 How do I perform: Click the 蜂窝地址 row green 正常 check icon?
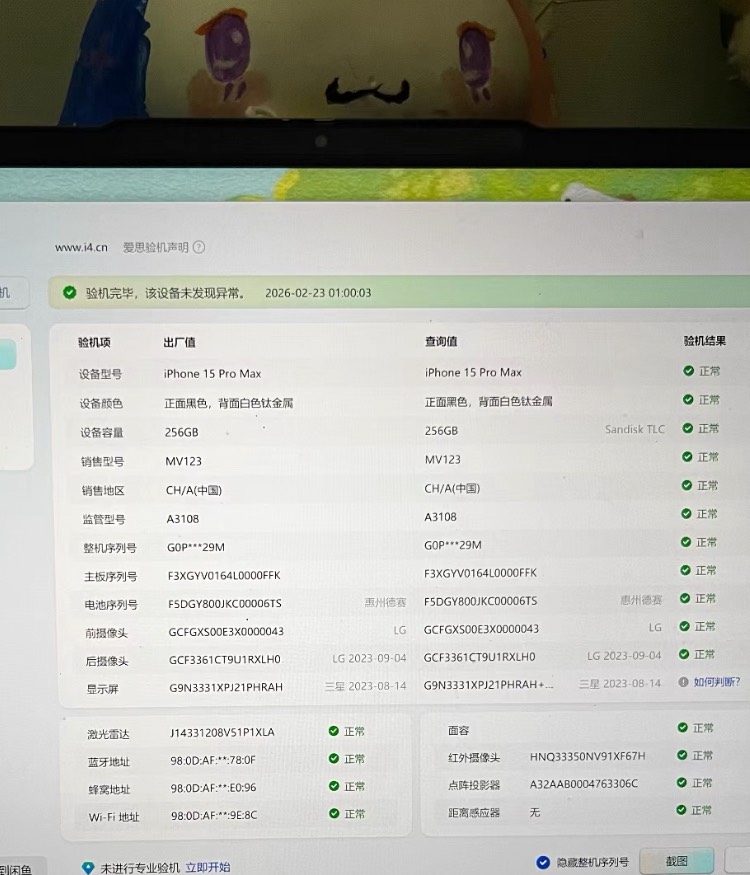point(334,786)
